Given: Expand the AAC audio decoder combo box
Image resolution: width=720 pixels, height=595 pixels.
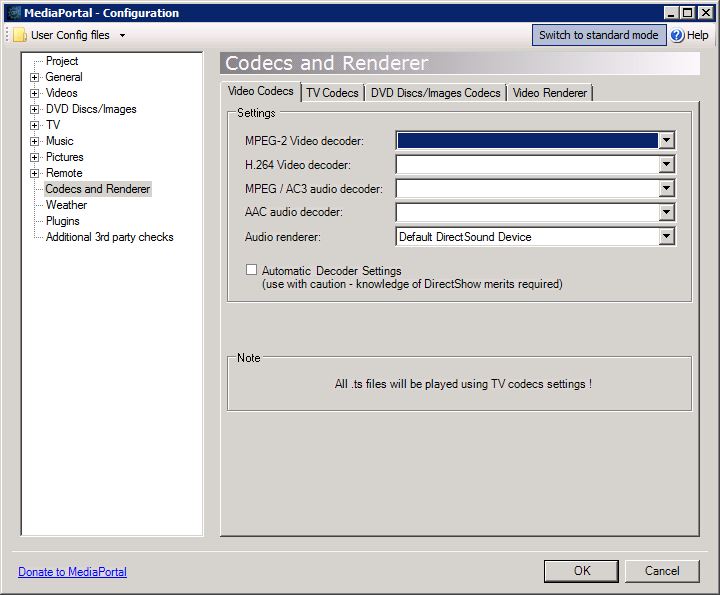Looking at the screenshot, I should click(x=666, y=213).
